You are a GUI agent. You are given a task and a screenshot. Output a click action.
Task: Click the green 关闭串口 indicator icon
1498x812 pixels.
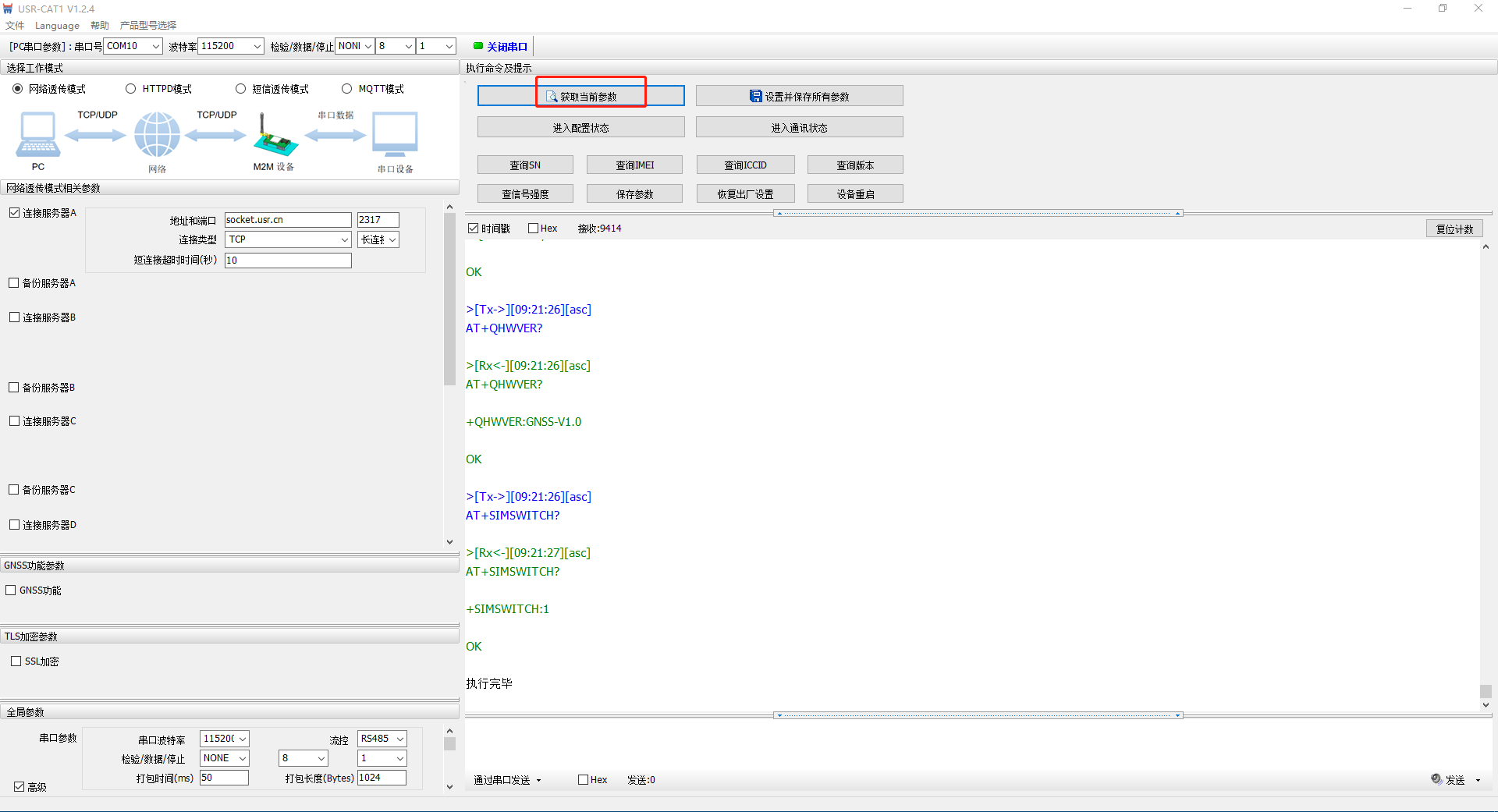[478, 46]
